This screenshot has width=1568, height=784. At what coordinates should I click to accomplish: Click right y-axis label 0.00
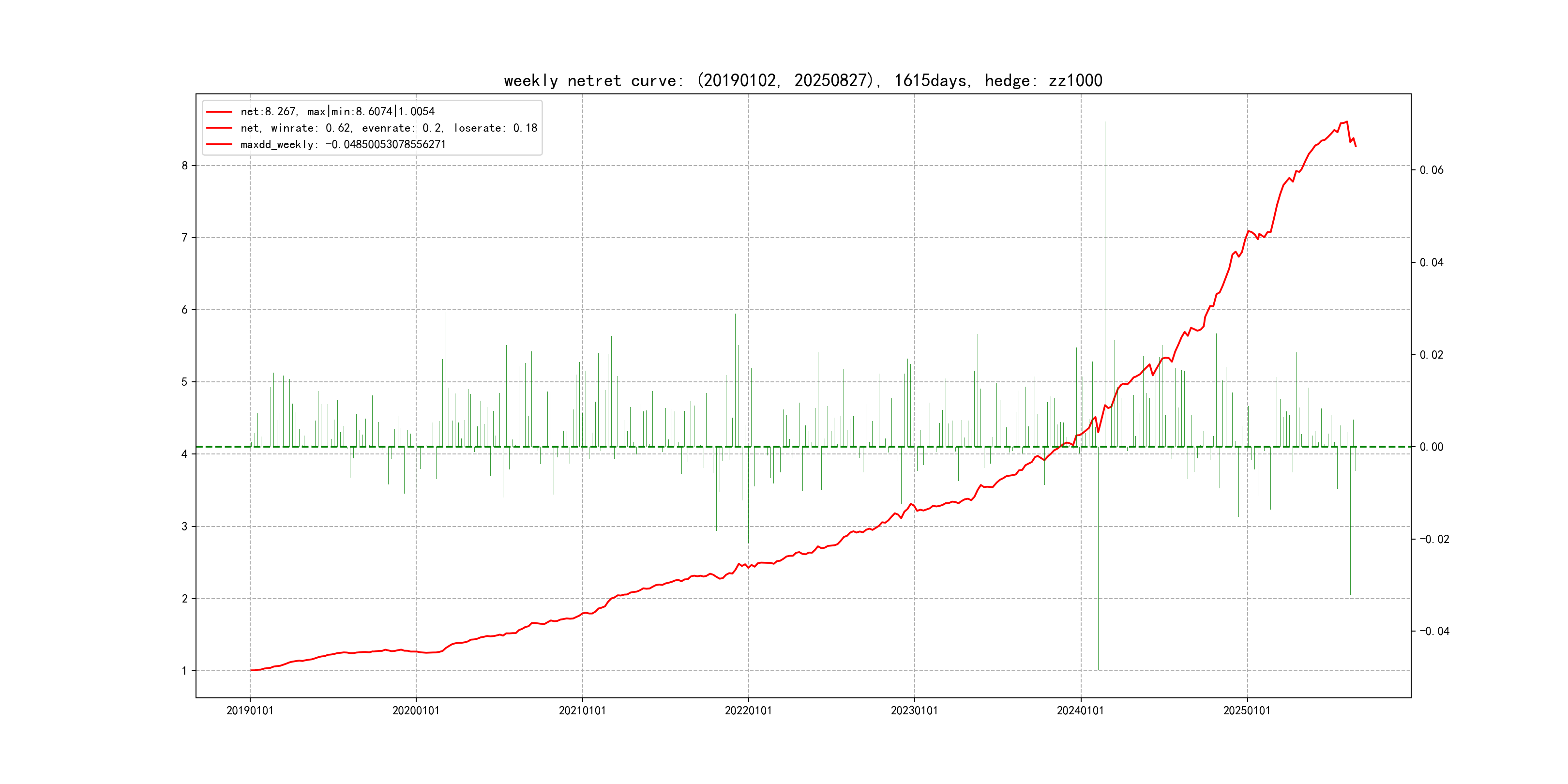pos(1431,447)
